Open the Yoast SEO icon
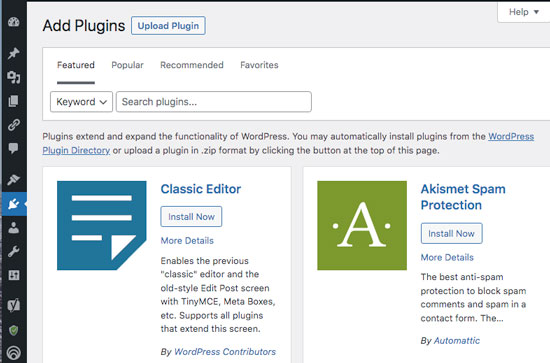The image size is (550, 363). (x=14, y=305)
